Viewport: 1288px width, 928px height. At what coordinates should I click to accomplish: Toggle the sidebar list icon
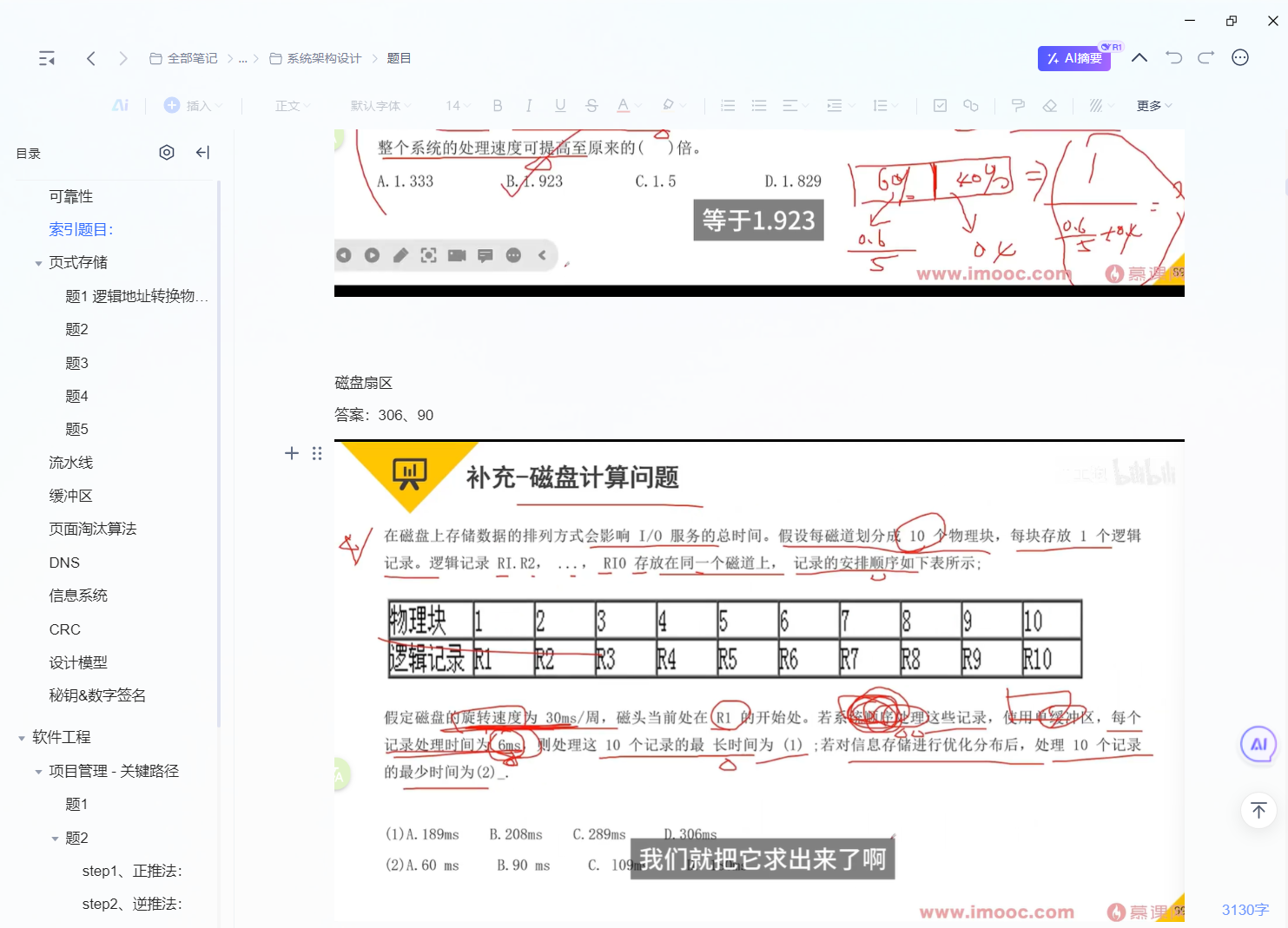click(x=47, y=58)
